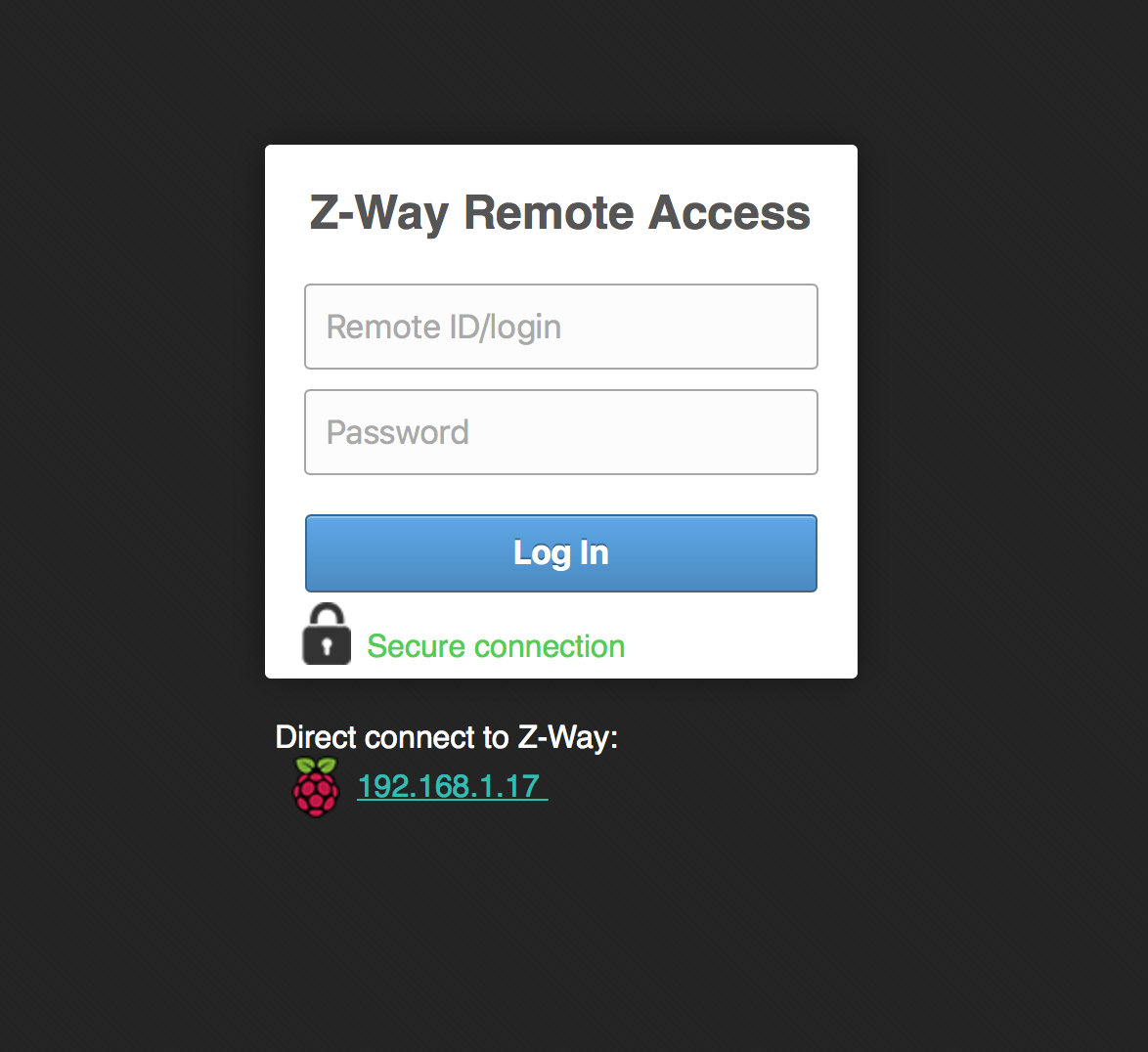Open the 192.168.1.17 direct connect link
This screenshot has width=1148, height=1052.
click(x=450, y=786)
